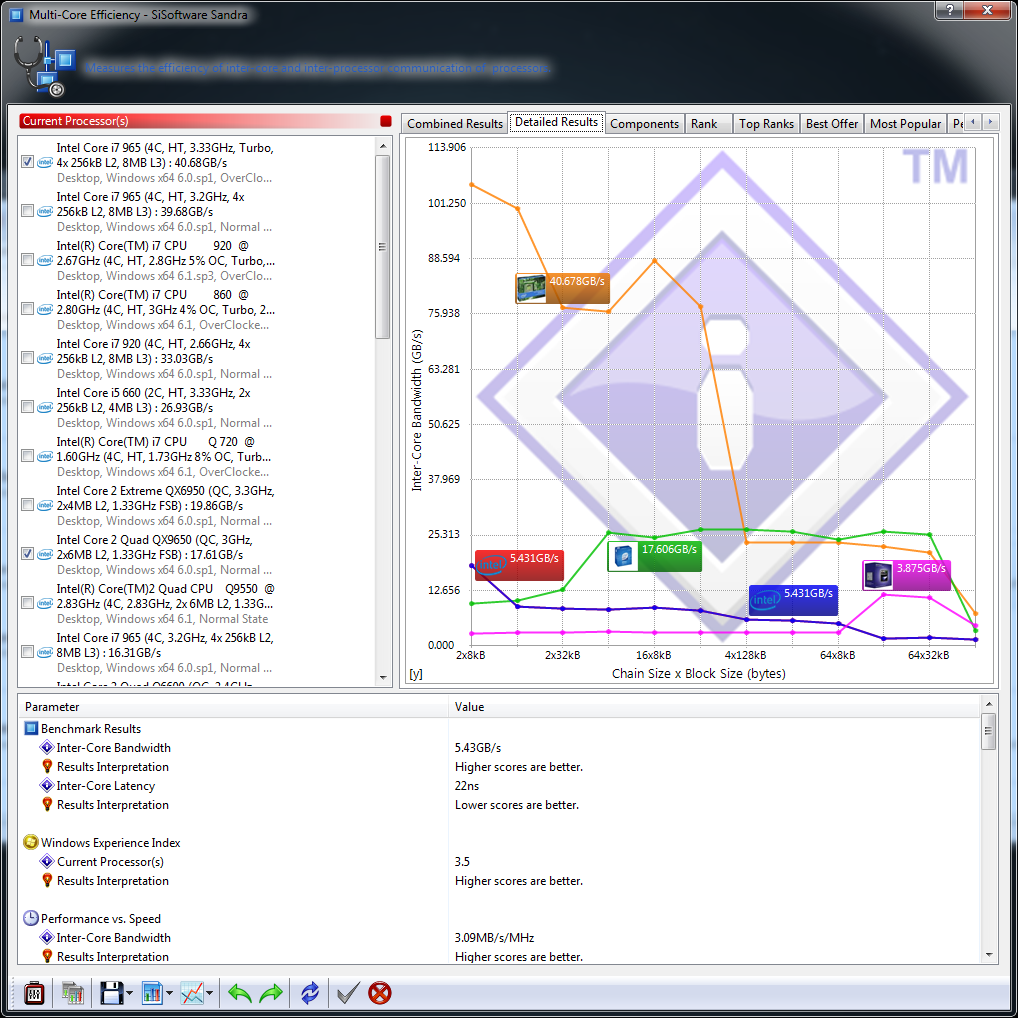
Task: Accept with the grey checkmark icon
Action: pyautogui.click(x=348, y=993)
